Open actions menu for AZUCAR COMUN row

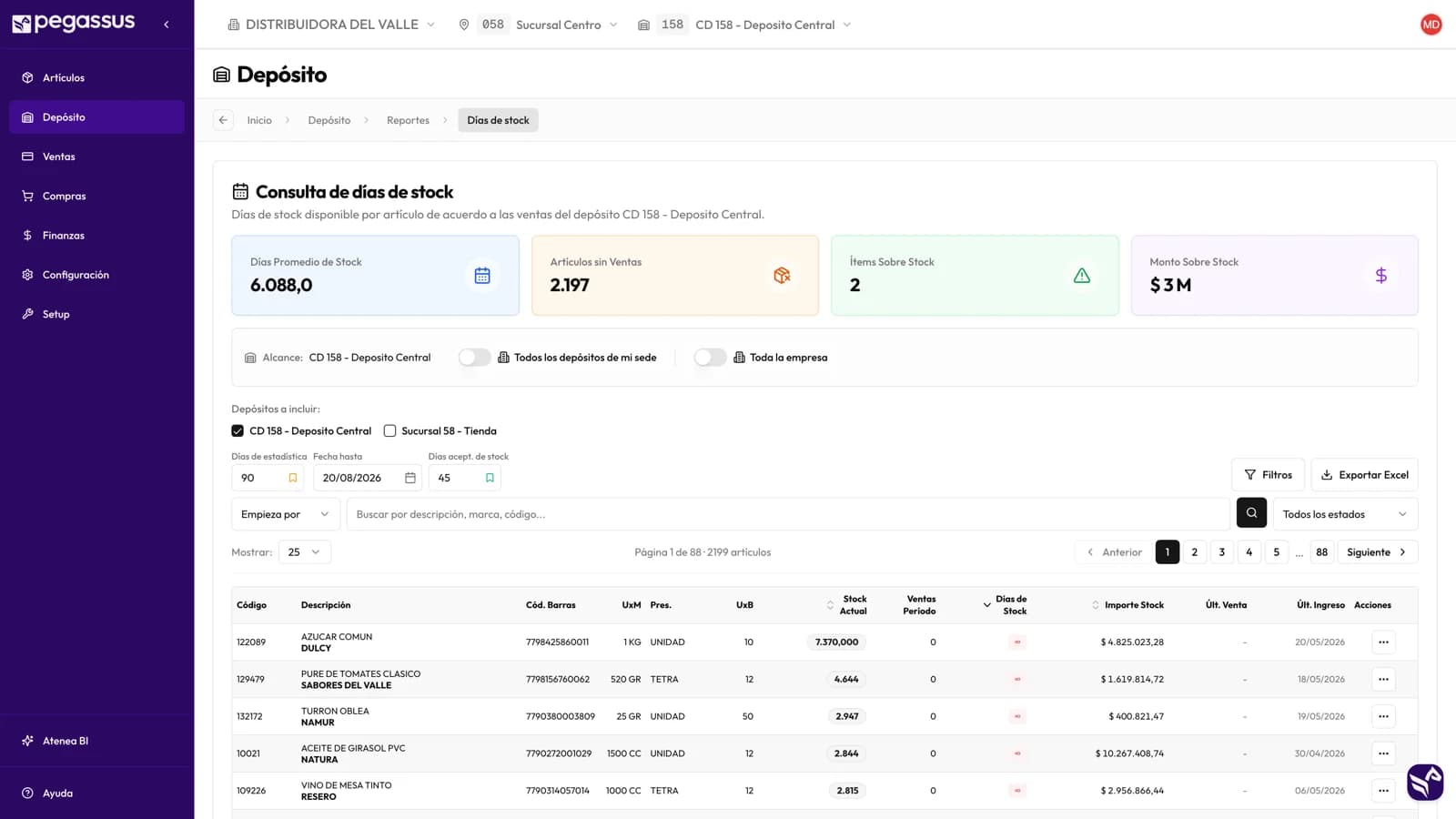[1383, 642]
